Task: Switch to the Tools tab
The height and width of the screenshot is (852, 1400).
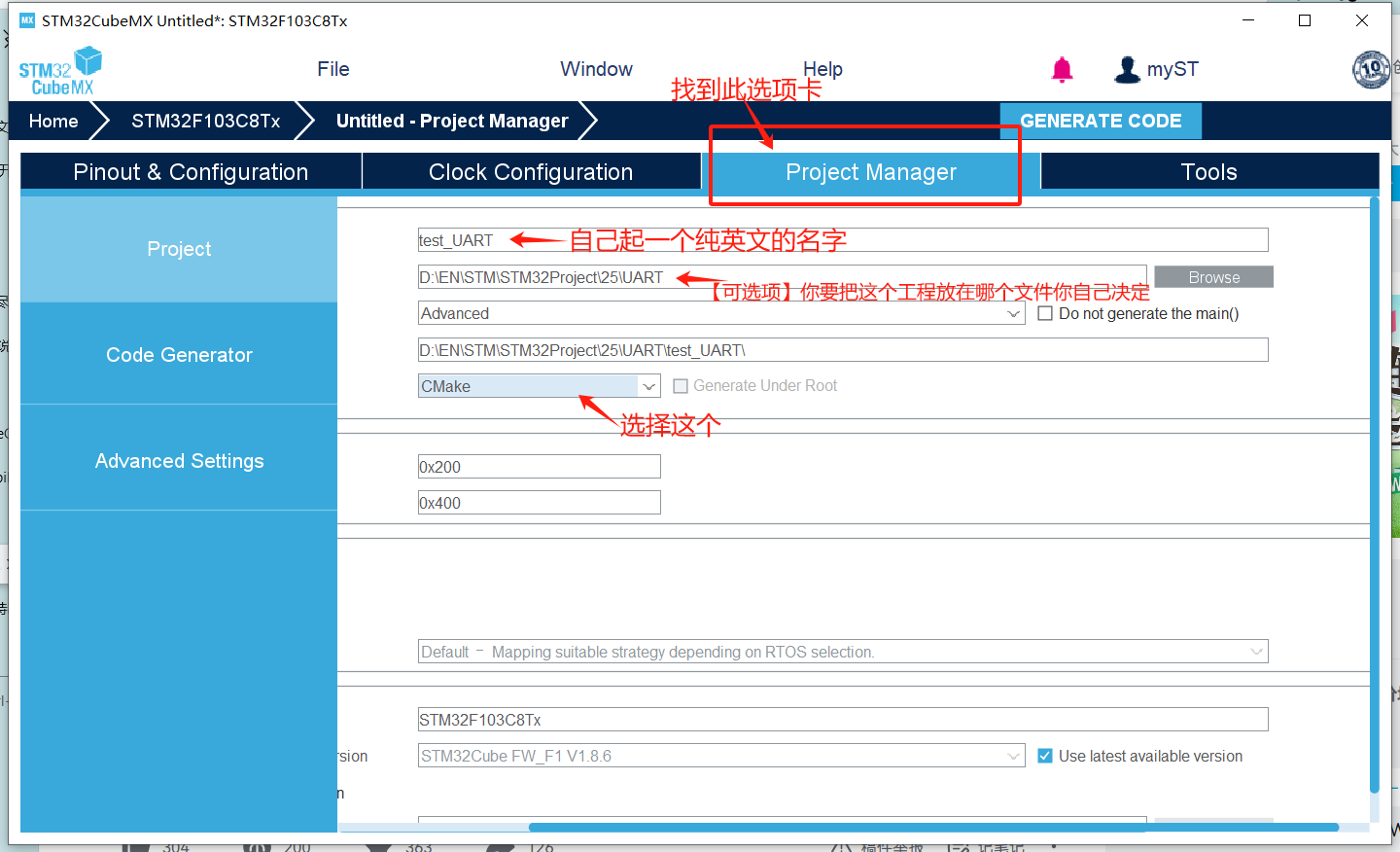Action: coord(1209,172)
